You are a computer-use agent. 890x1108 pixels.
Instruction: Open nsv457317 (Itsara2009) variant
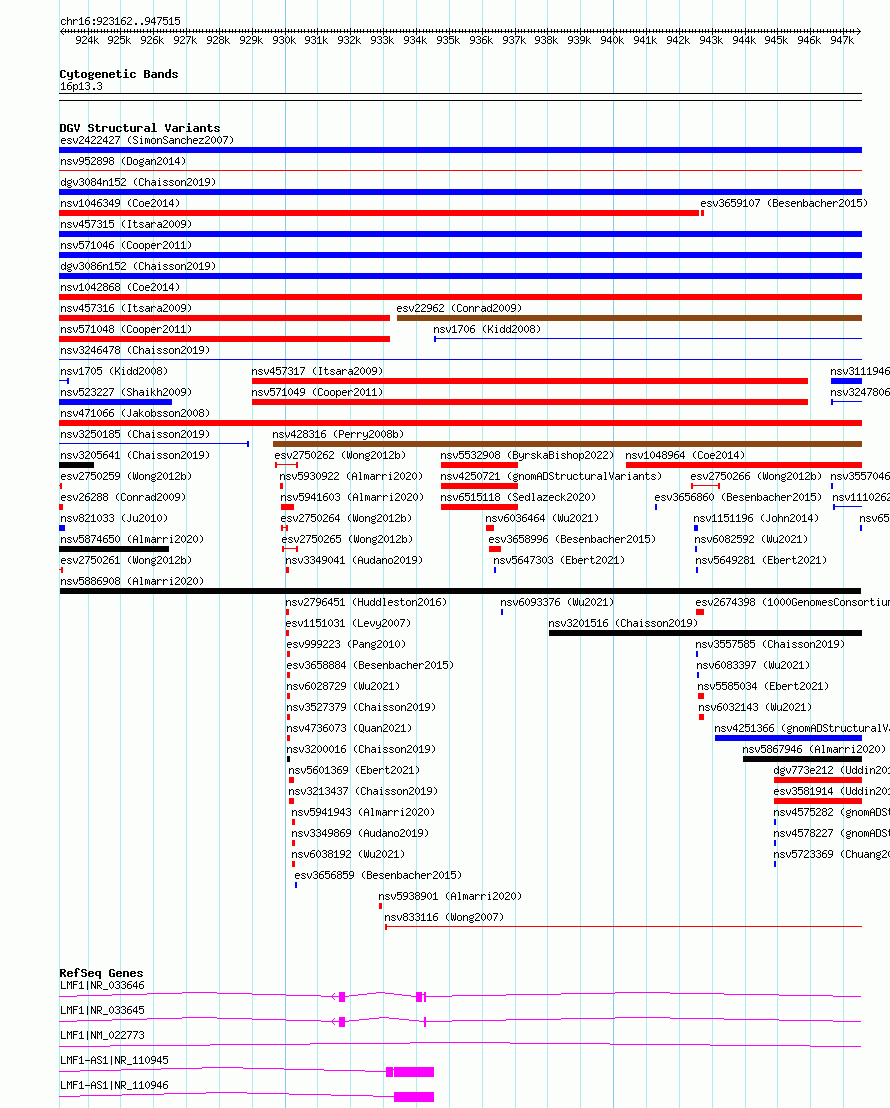317,371
